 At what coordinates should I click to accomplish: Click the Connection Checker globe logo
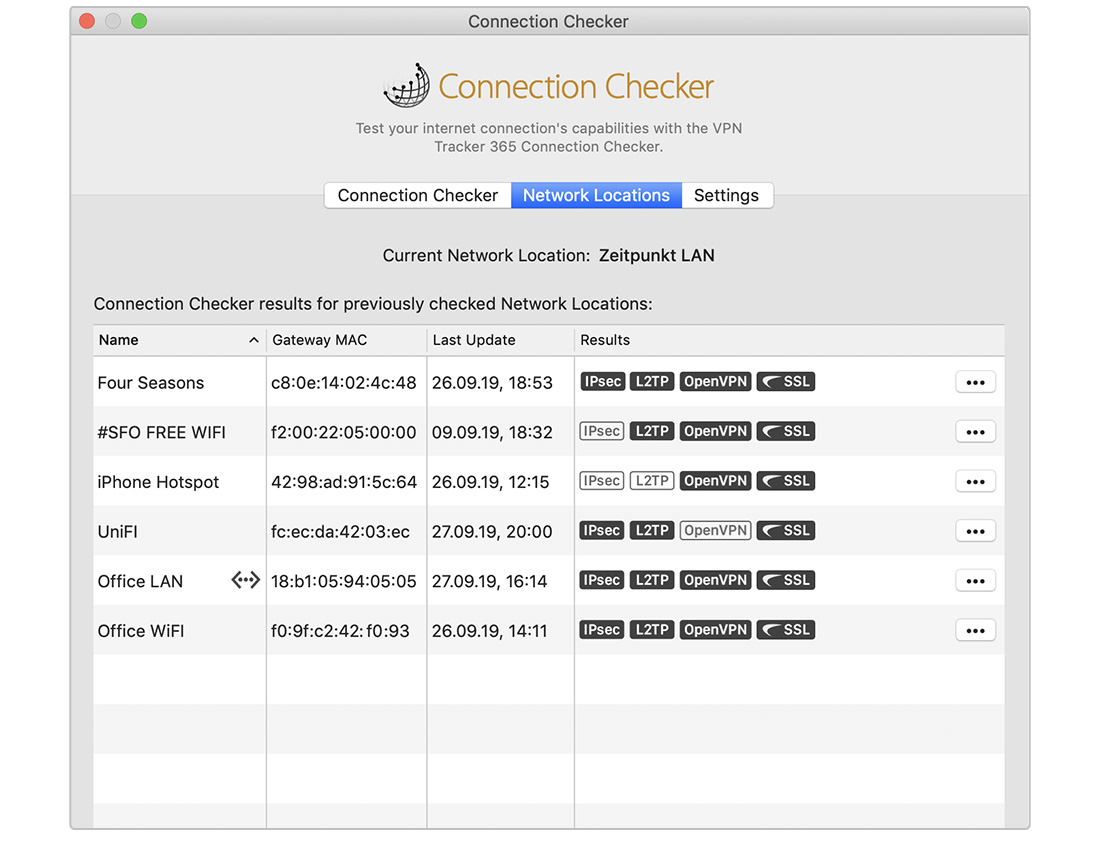tap(406, 86)
